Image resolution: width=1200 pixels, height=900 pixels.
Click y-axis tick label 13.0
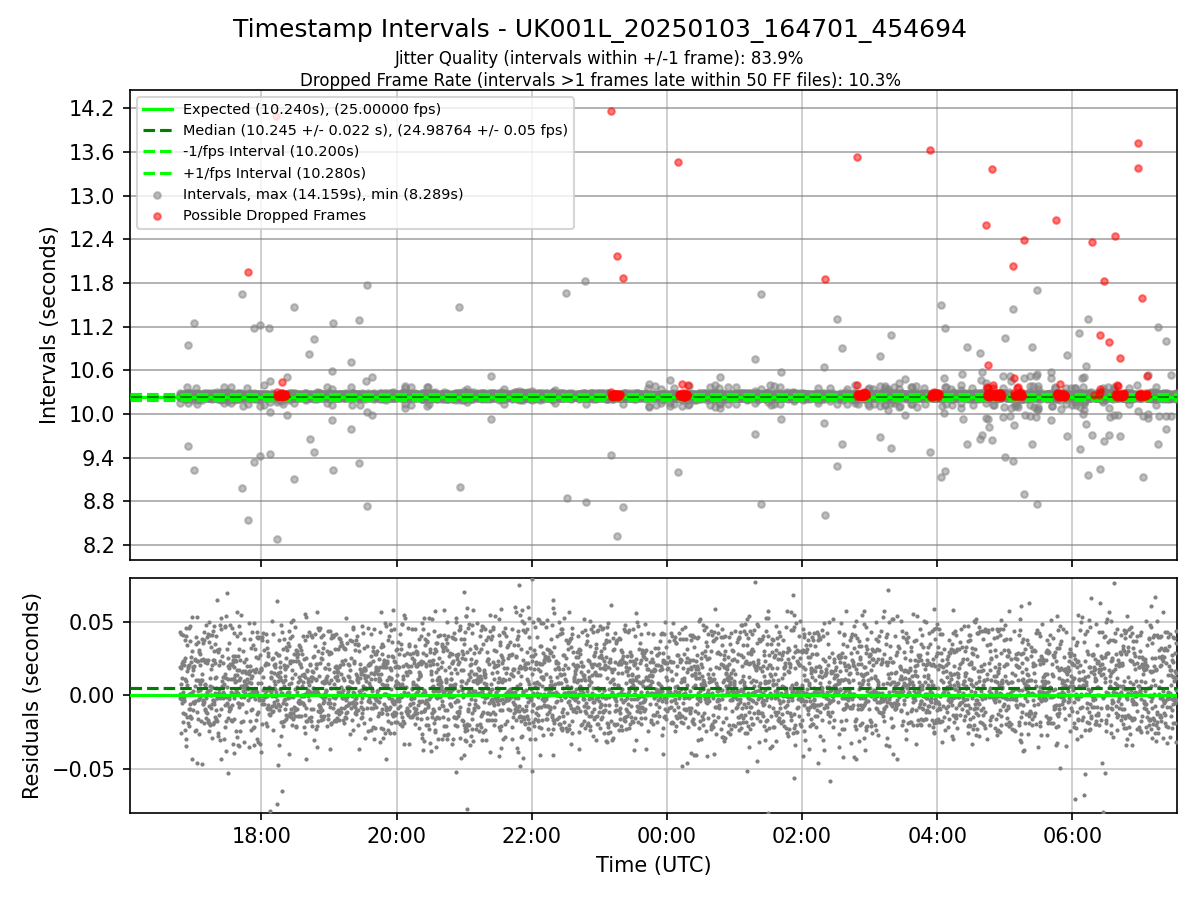pyautogui.click(x=92, y=195)
